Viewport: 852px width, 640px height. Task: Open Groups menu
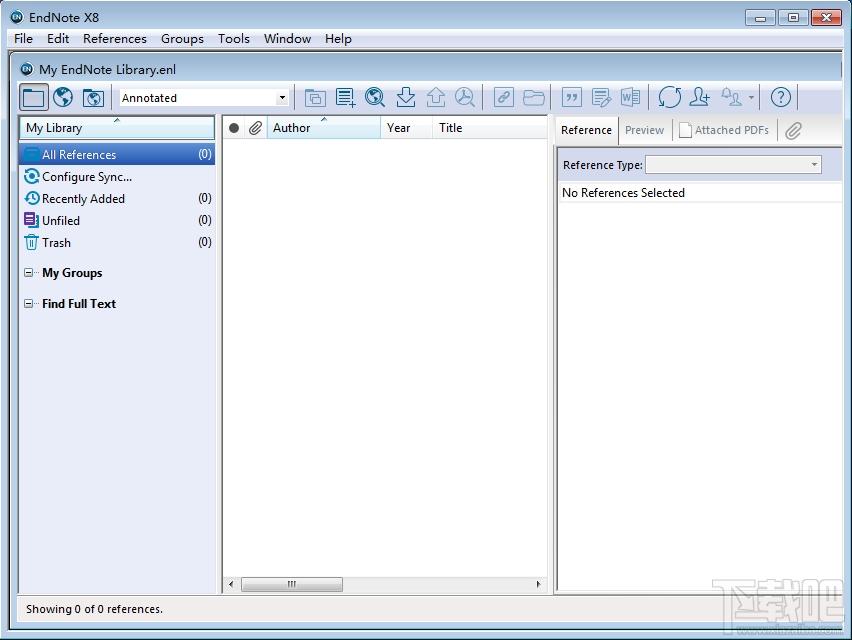click(182, 39)
